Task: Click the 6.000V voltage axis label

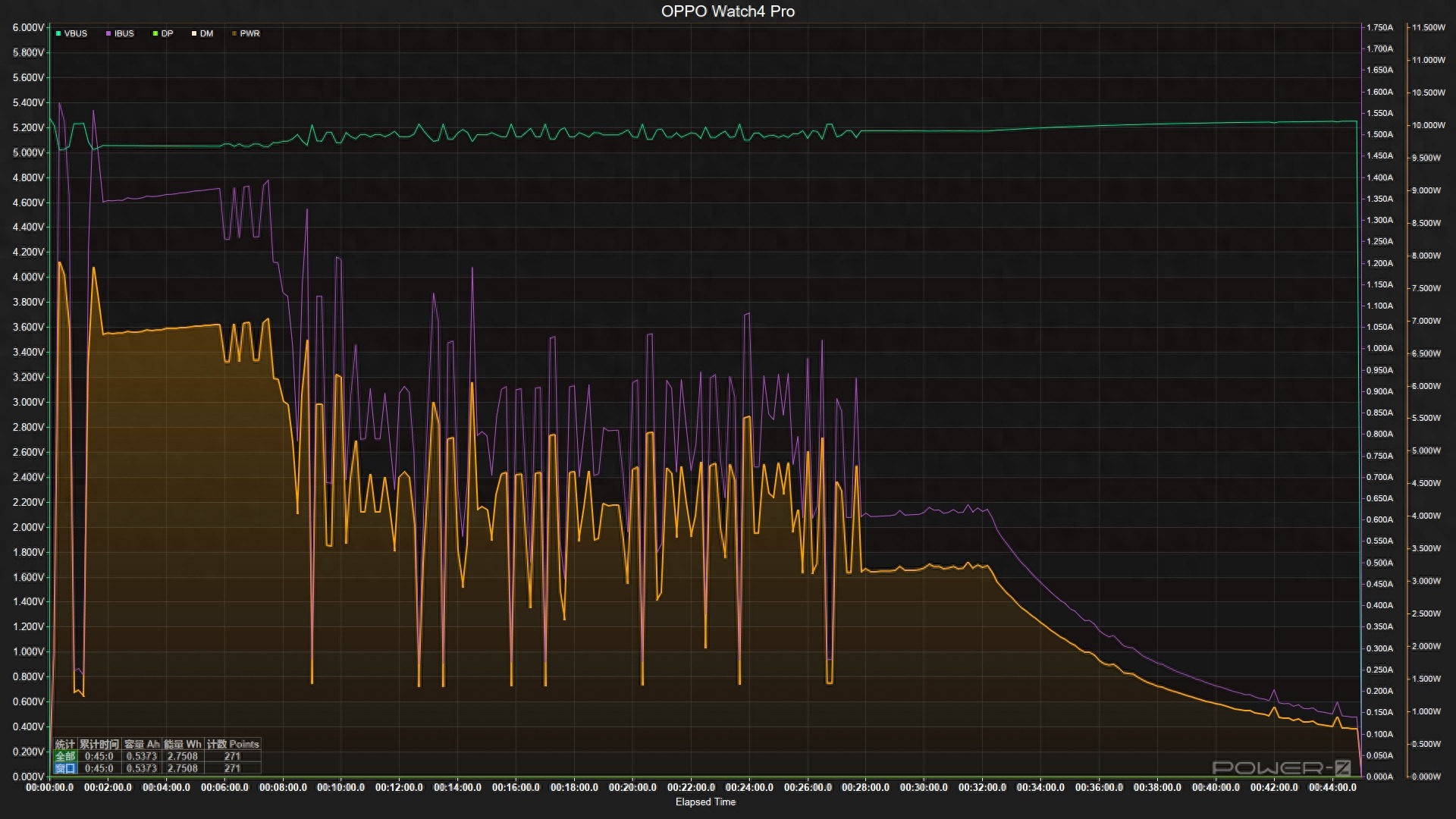Action: (x=28, y=27)
